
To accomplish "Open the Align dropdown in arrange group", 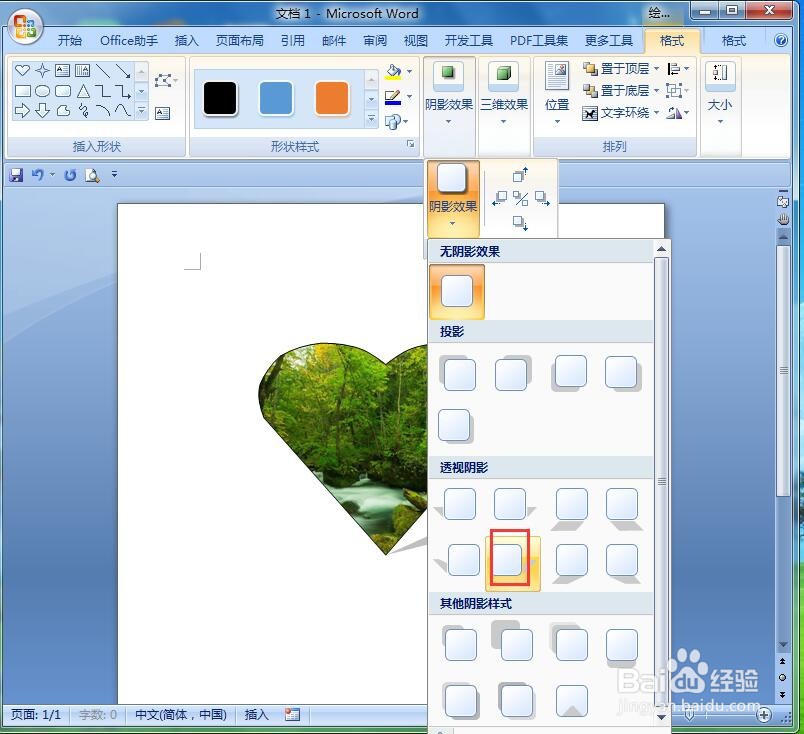I will pyautogui.click(x=678, y=69).
